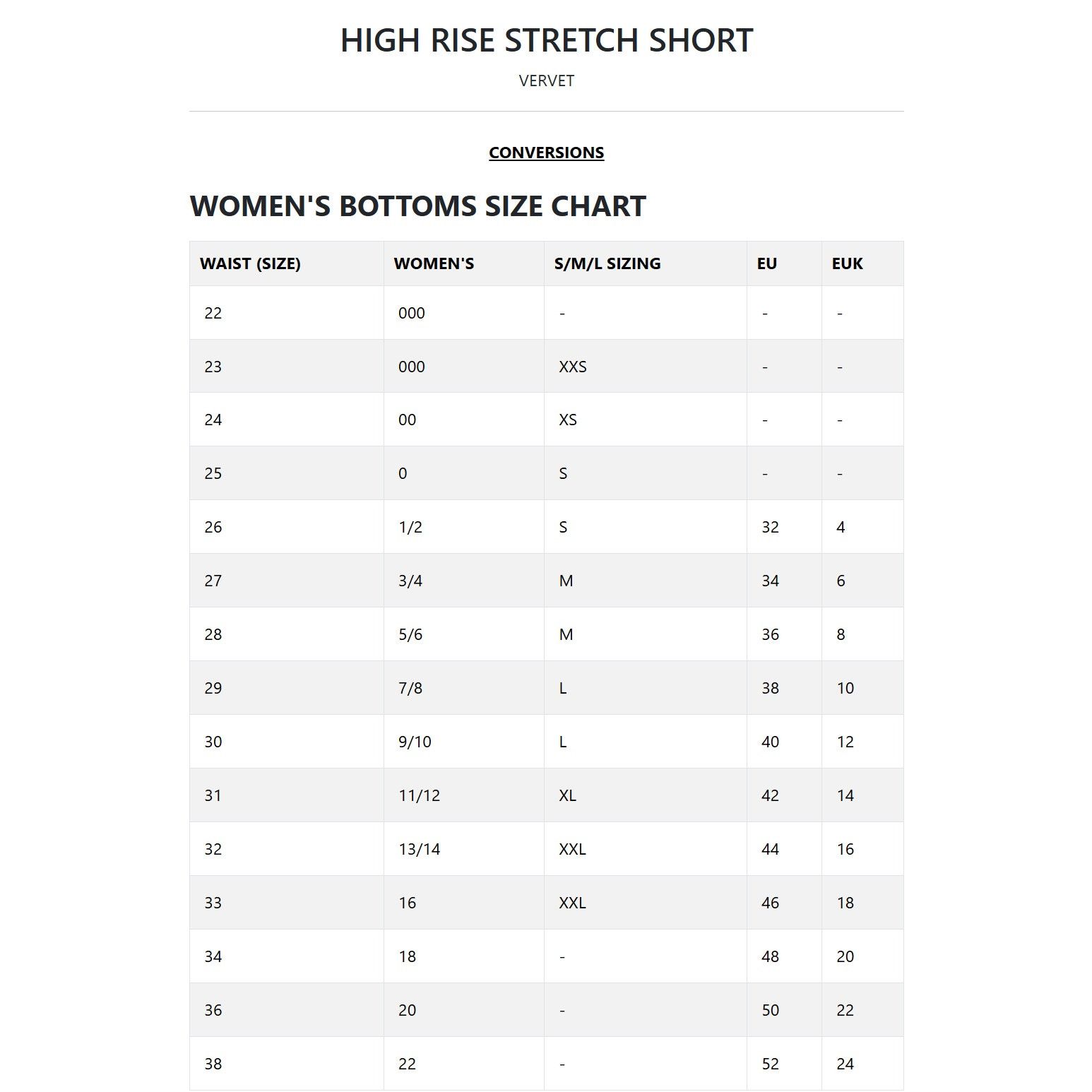Click women's size 13/14 cell

pos(464,849)
